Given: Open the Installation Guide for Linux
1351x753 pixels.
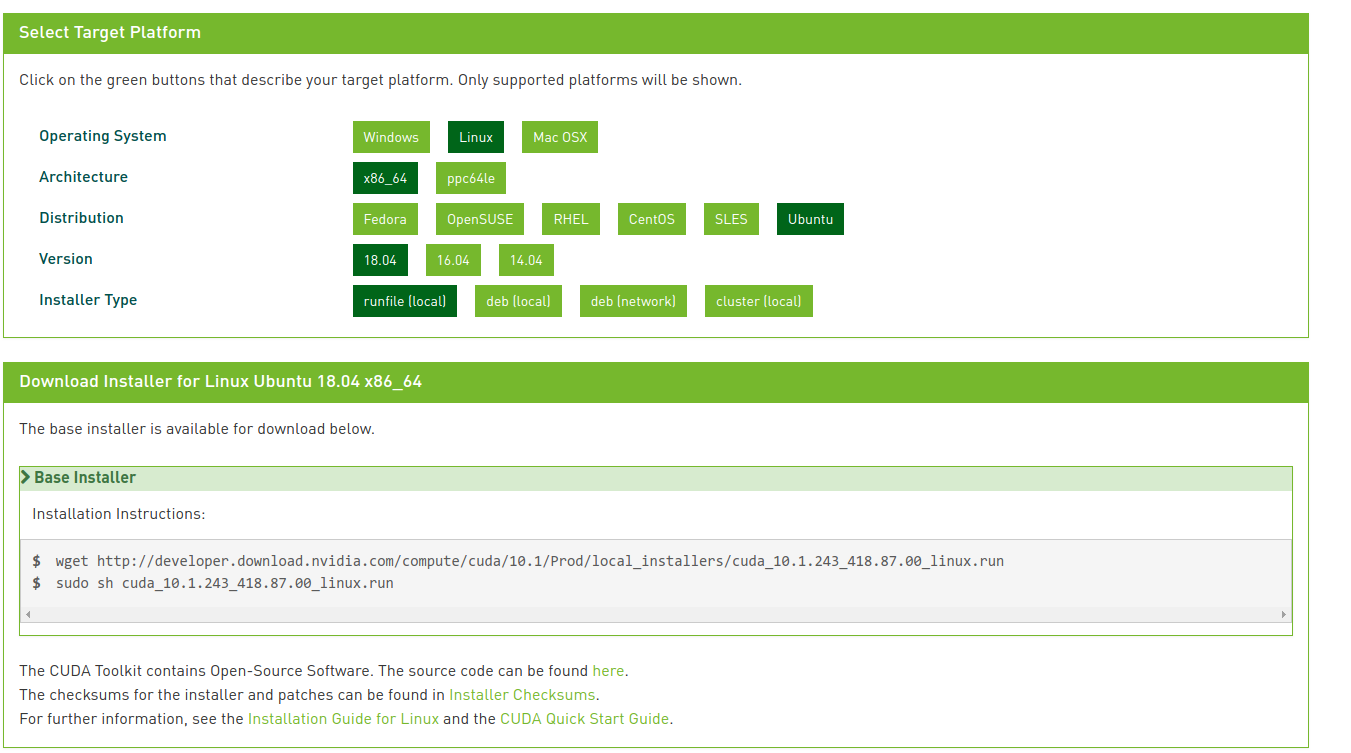Looking at the screenshot, I should 343,719.
